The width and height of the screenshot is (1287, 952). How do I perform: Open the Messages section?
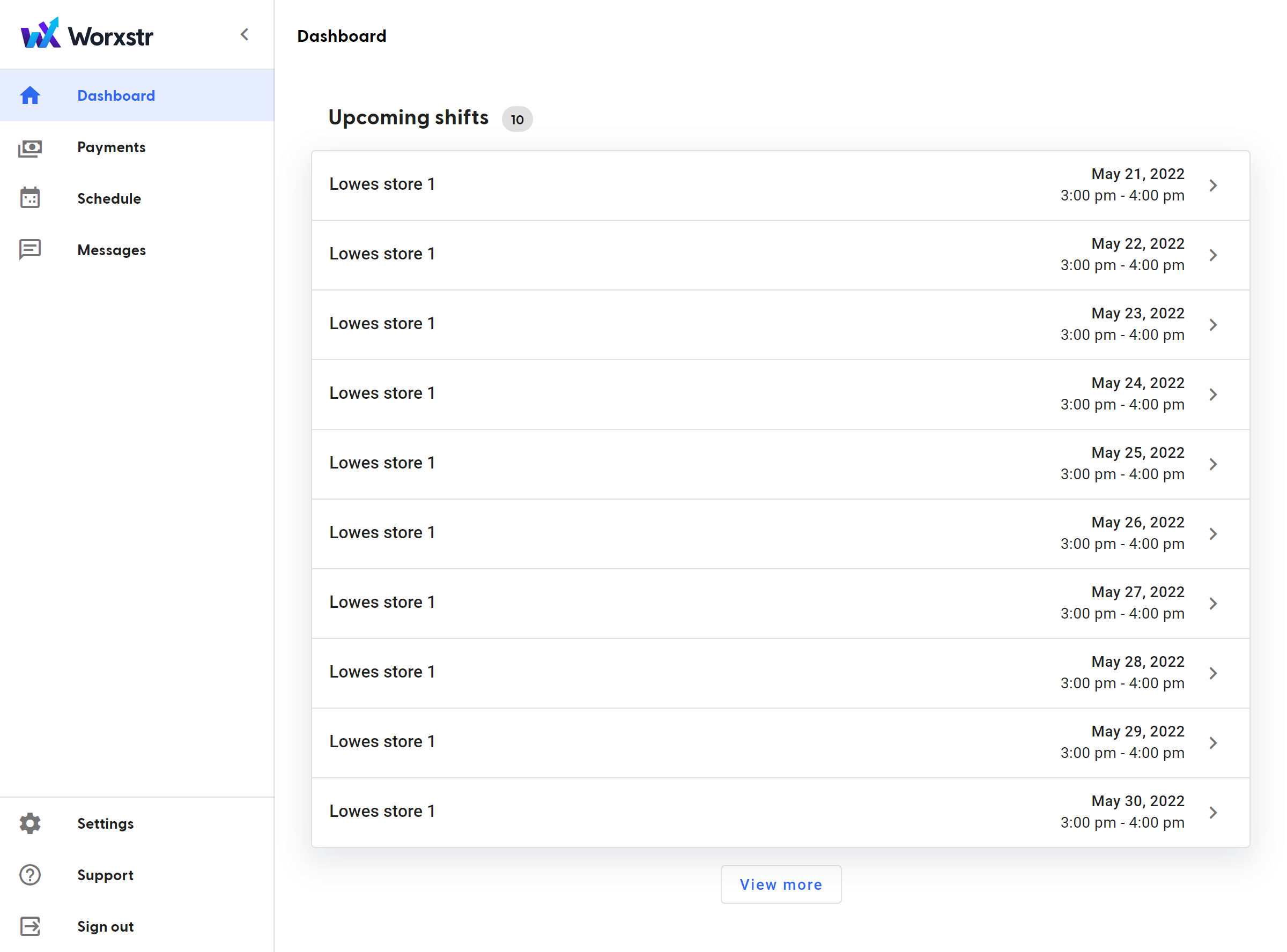111,250
